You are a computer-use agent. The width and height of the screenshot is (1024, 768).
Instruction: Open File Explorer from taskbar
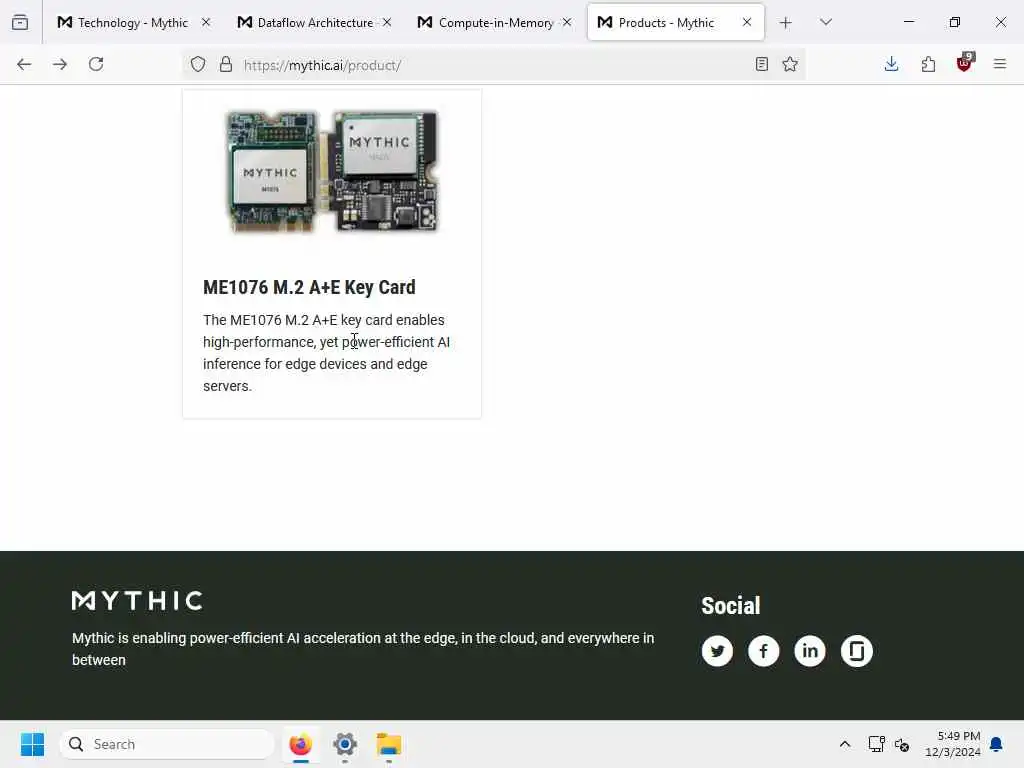click(x=389, y=744)
